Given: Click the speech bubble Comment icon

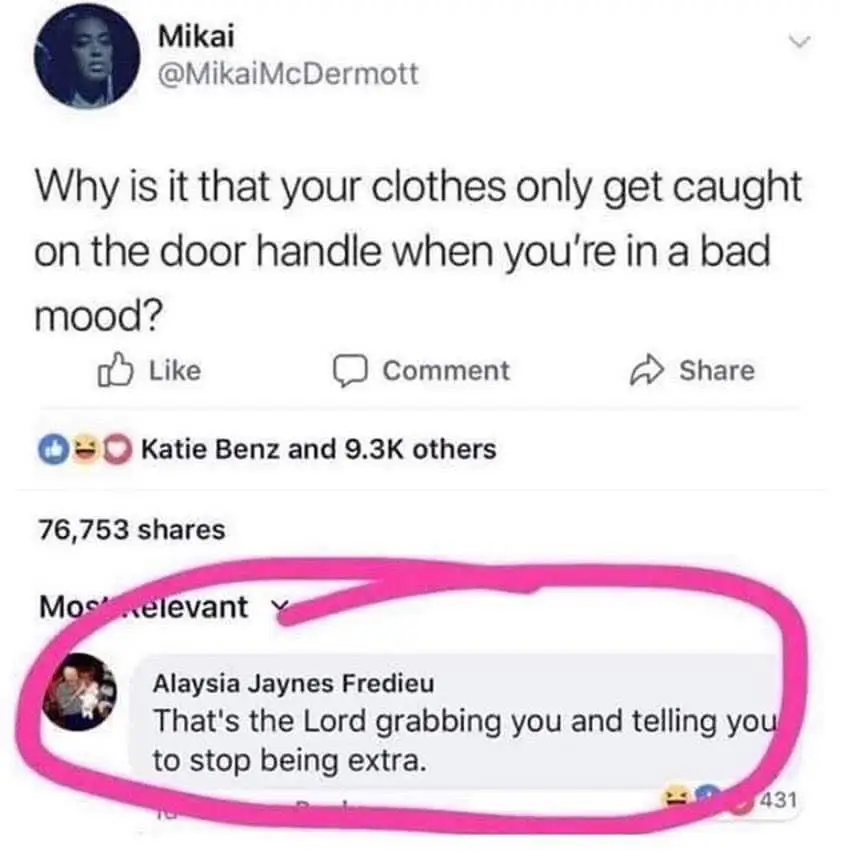Looking at the screenshot, I should click(350, 371).
